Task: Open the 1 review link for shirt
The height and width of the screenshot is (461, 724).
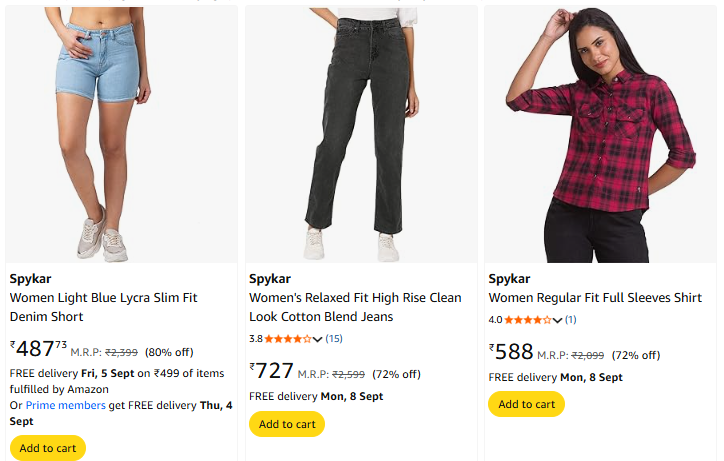Action: [571, 320]
